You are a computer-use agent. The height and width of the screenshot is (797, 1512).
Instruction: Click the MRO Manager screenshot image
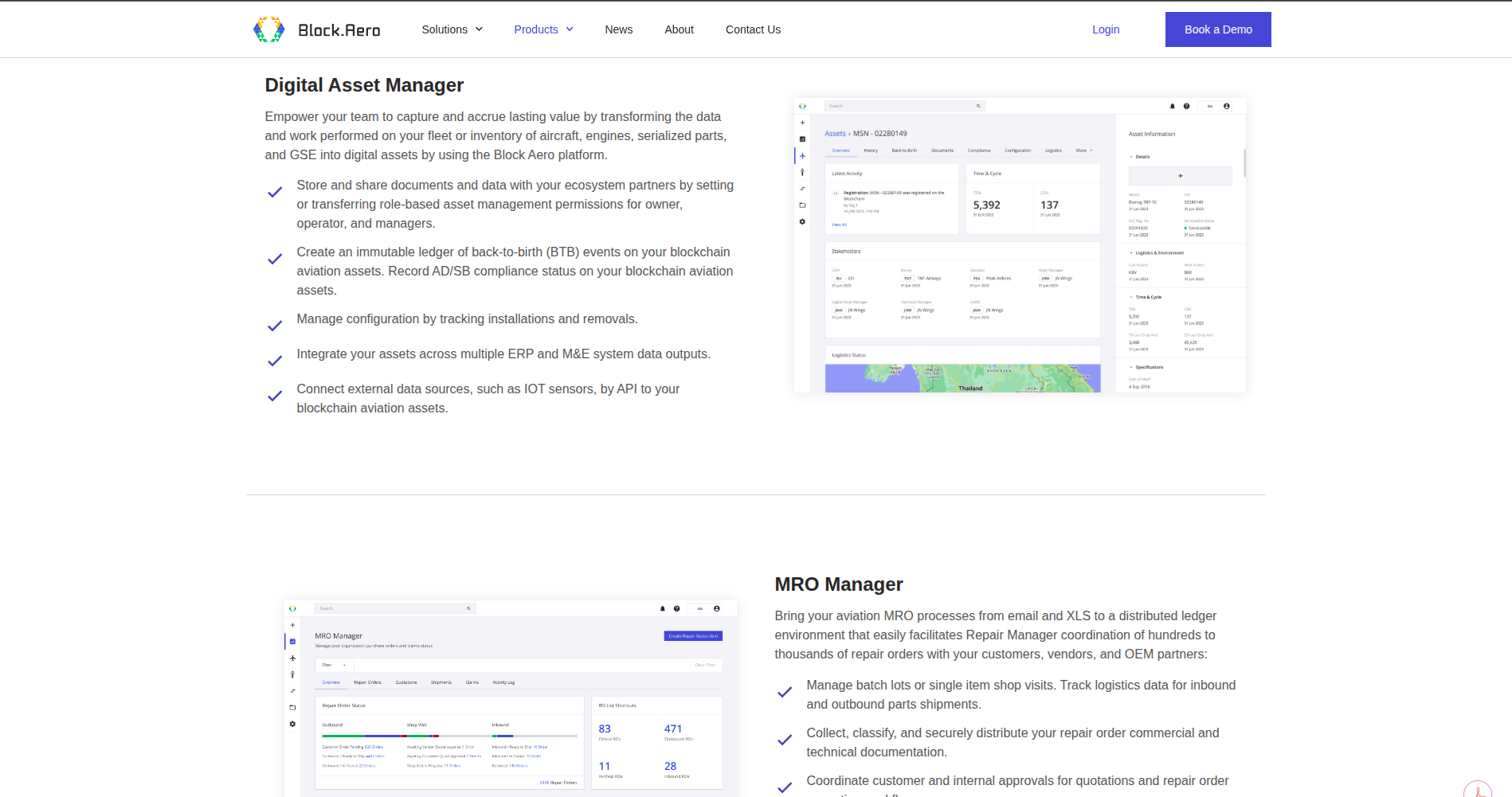(x=511, y=698)
